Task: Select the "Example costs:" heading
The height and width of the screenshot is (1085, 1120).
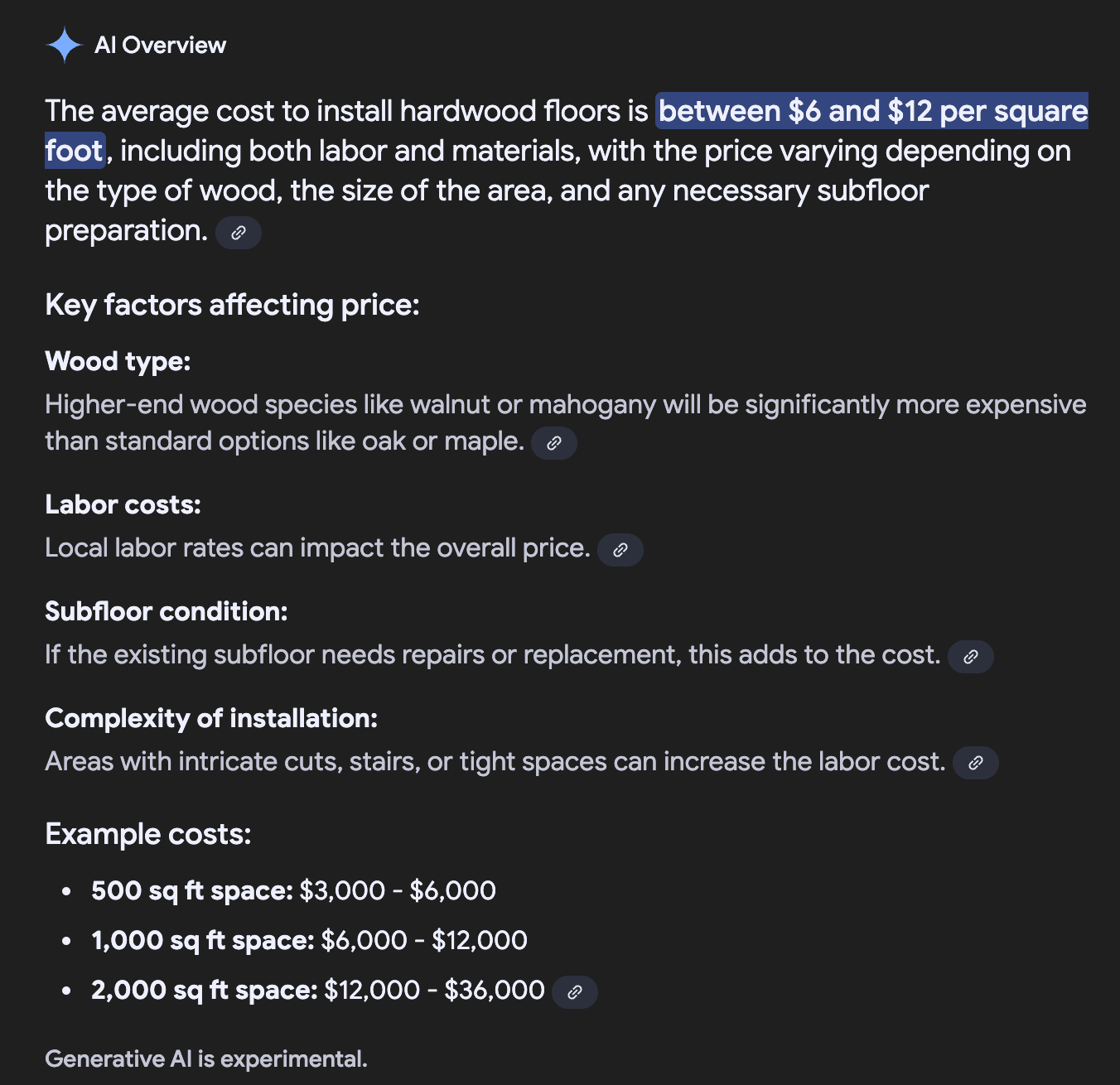Action: point(148,834)
